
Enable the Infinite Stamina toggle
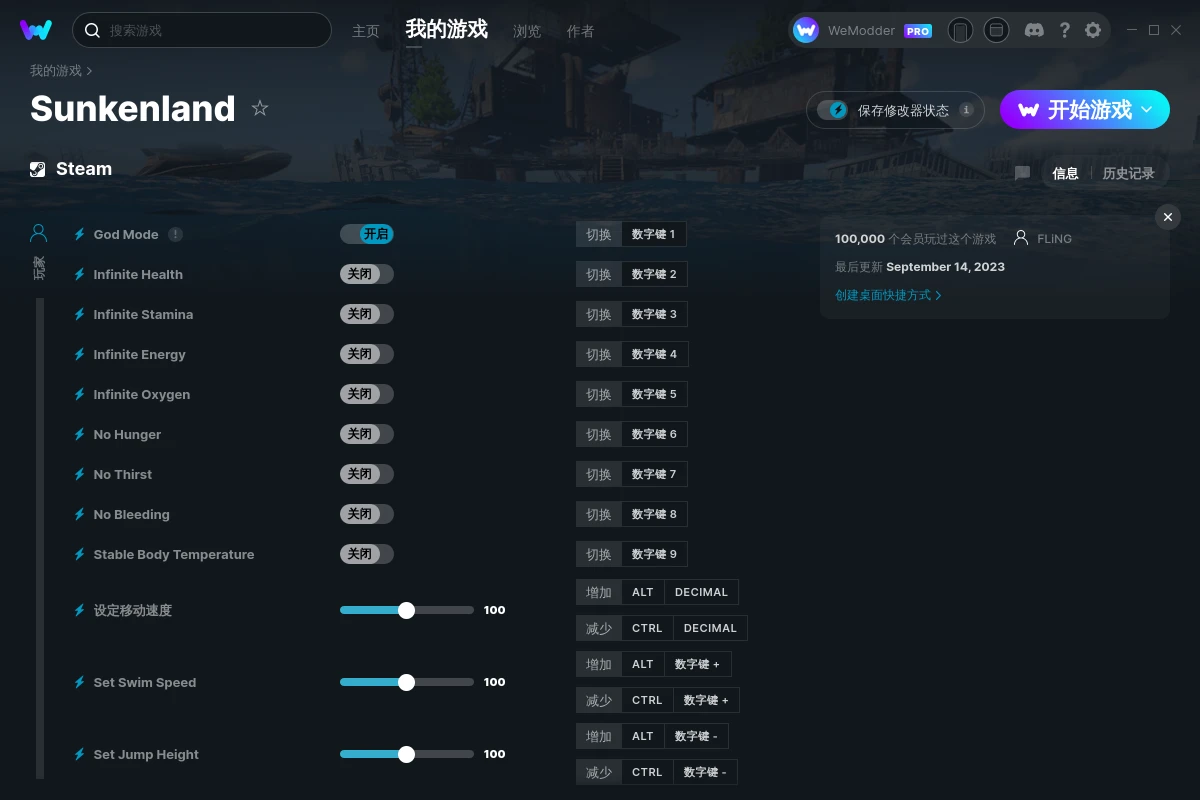coord(367,314)
